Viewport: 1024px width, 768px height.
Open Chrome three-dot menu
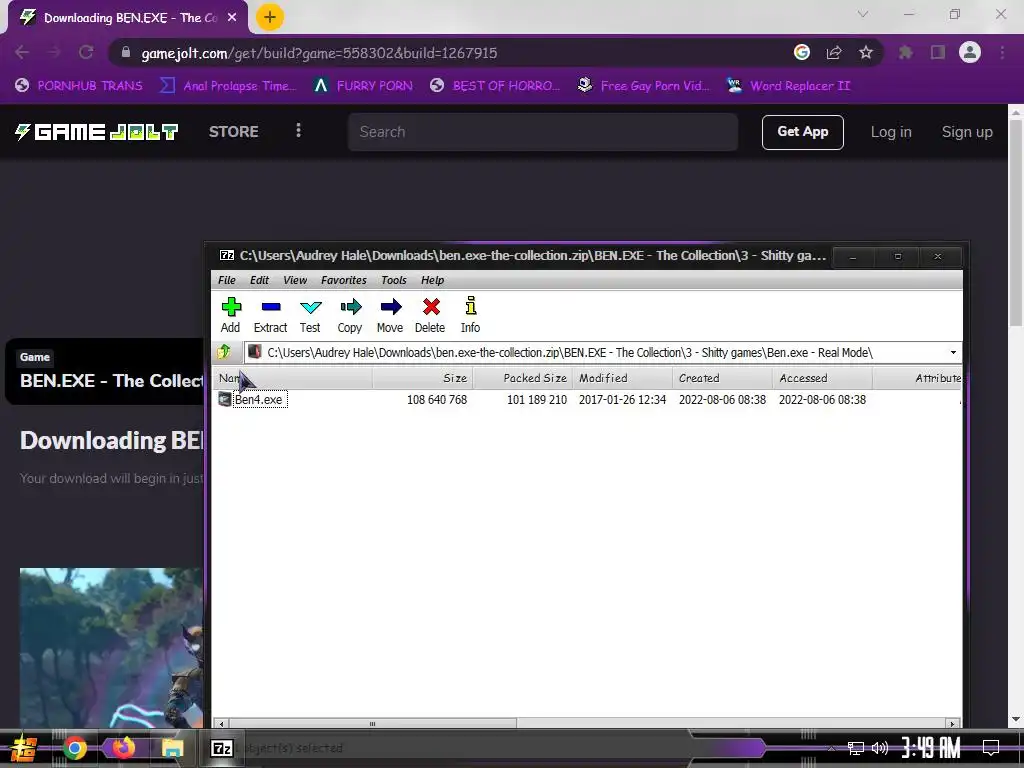1002,52
